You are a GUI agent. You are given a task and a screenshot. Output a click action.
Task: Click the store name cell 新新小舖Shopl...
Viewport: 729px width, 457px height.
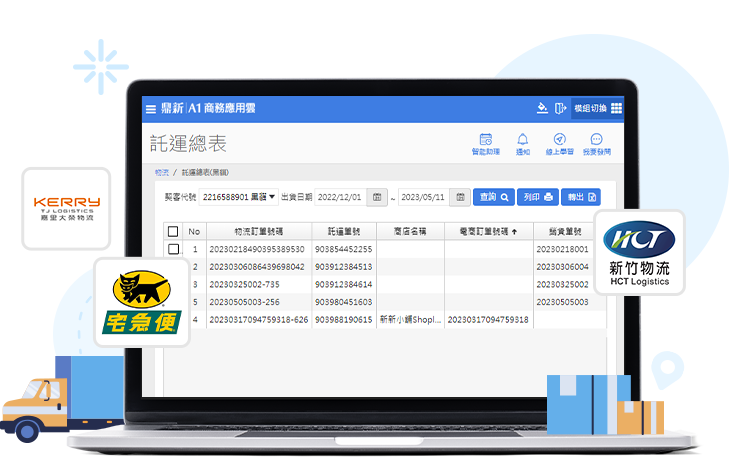(x=410, y=320)
